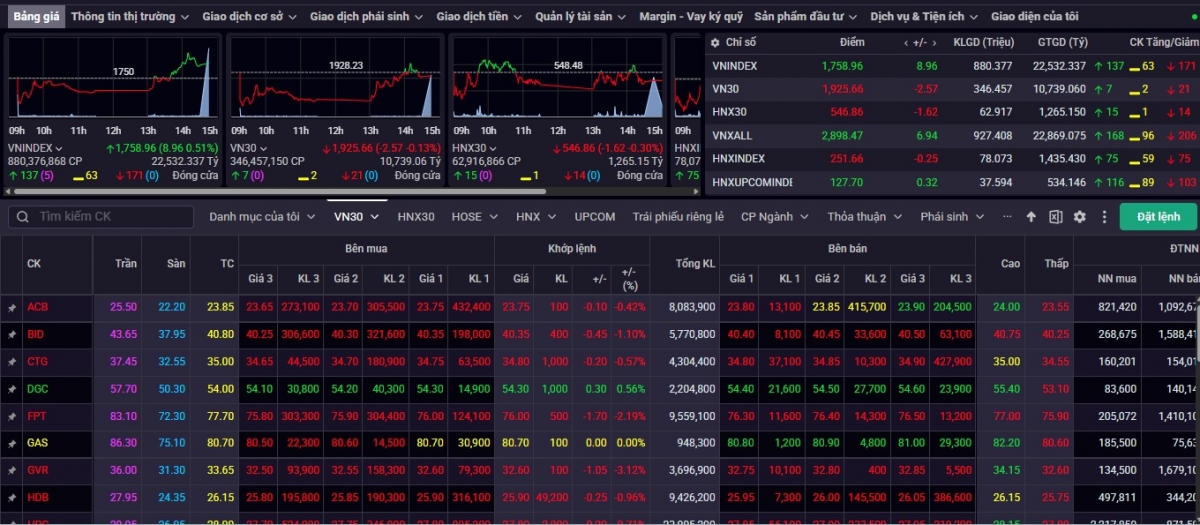The image size is (1200, 525).
Task: Click the right chevron next to +/- header
Action: click(x=932, y=42)
